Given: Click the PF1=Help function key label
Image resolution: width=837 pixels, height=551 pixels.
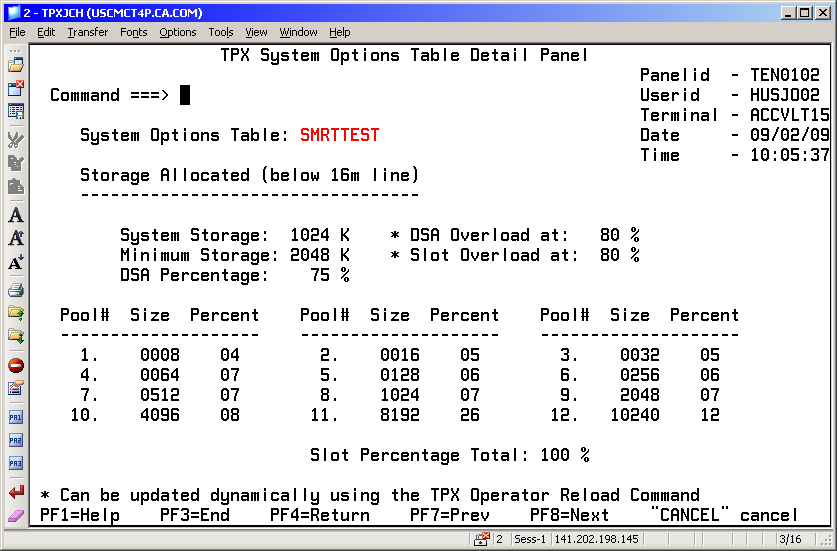Looking at the screenshot, I should (x=80, y=515).
